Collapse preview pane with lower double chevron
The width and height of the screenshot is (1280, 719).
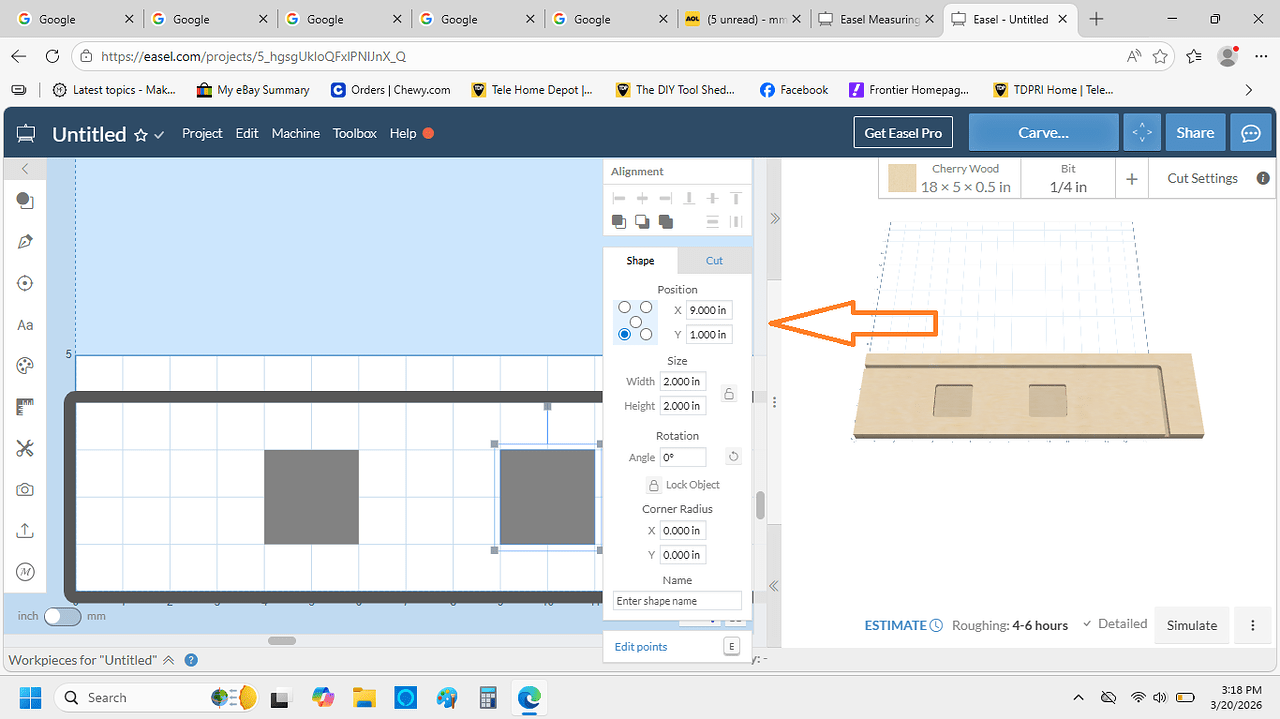point(774,586)
